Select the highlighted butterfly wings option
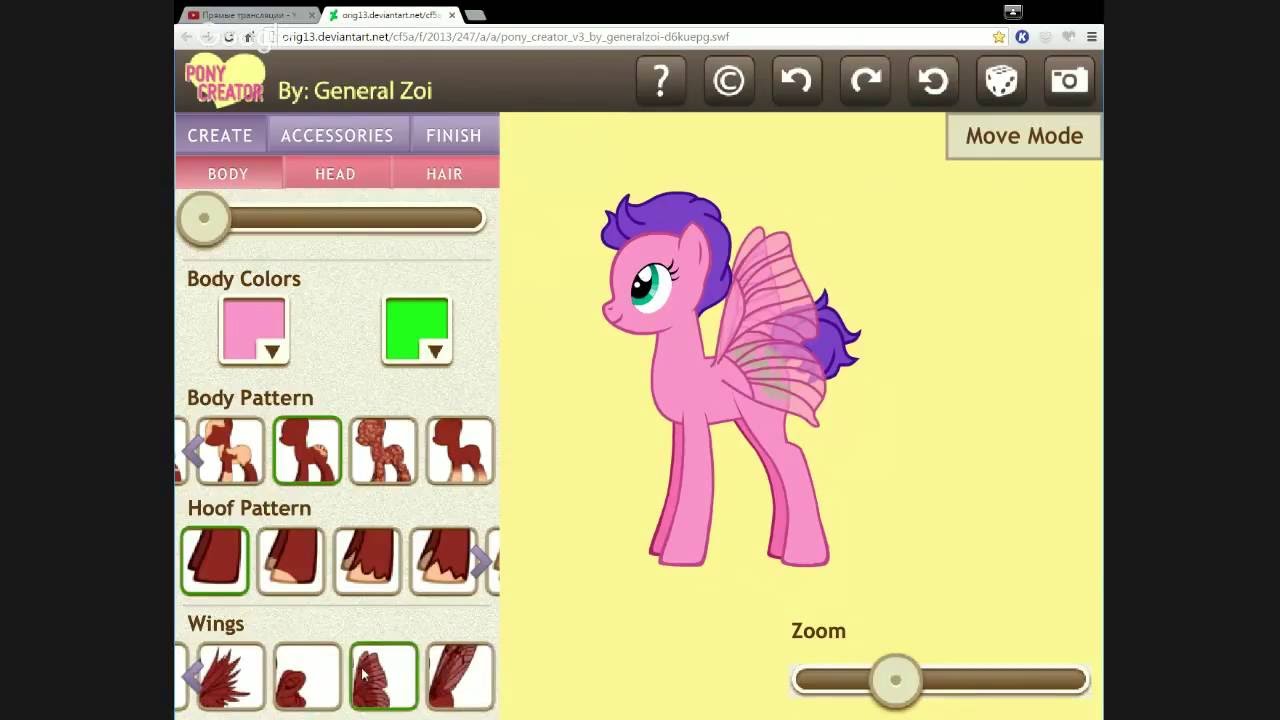Image resolution: width=1280 pixels, height=720 pixels. (383, 677)
